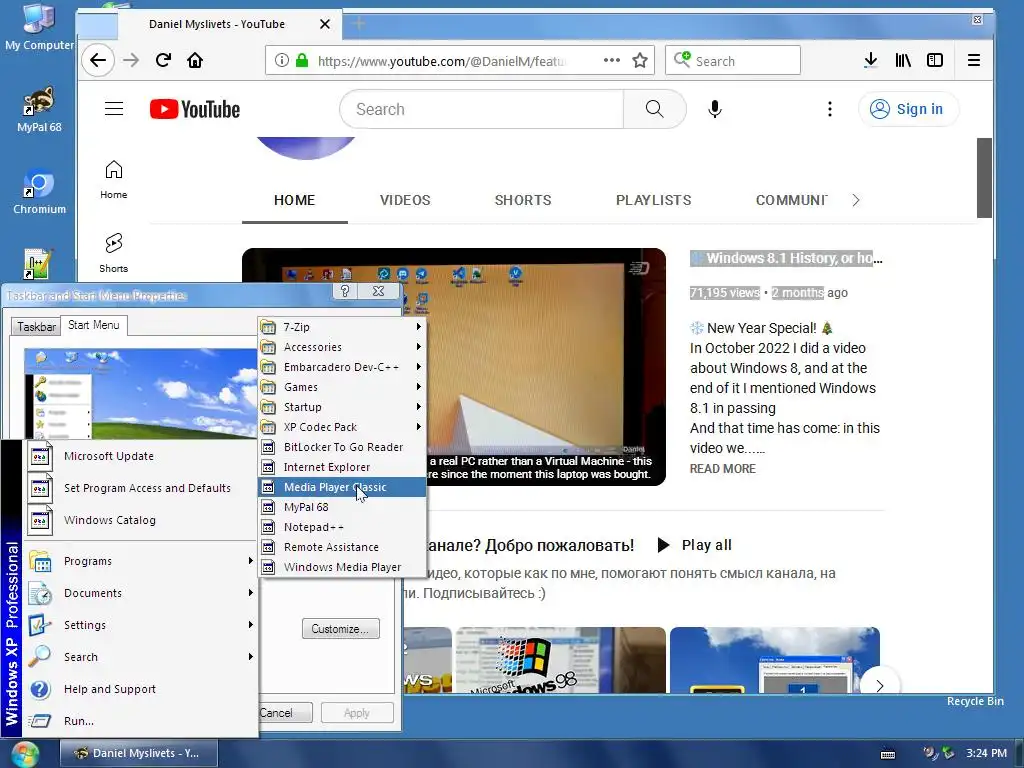Open Microsoft Update in Start menu
1024x768 pixels.
141,456
